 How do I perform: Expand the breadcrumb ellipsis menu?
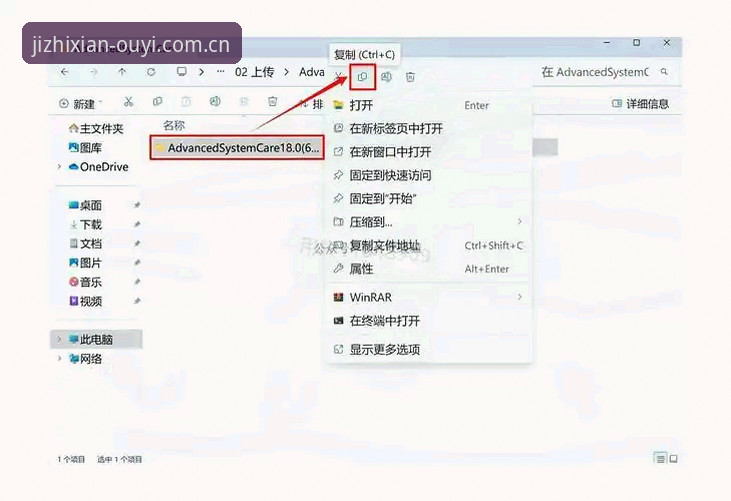tap(221, 72)
